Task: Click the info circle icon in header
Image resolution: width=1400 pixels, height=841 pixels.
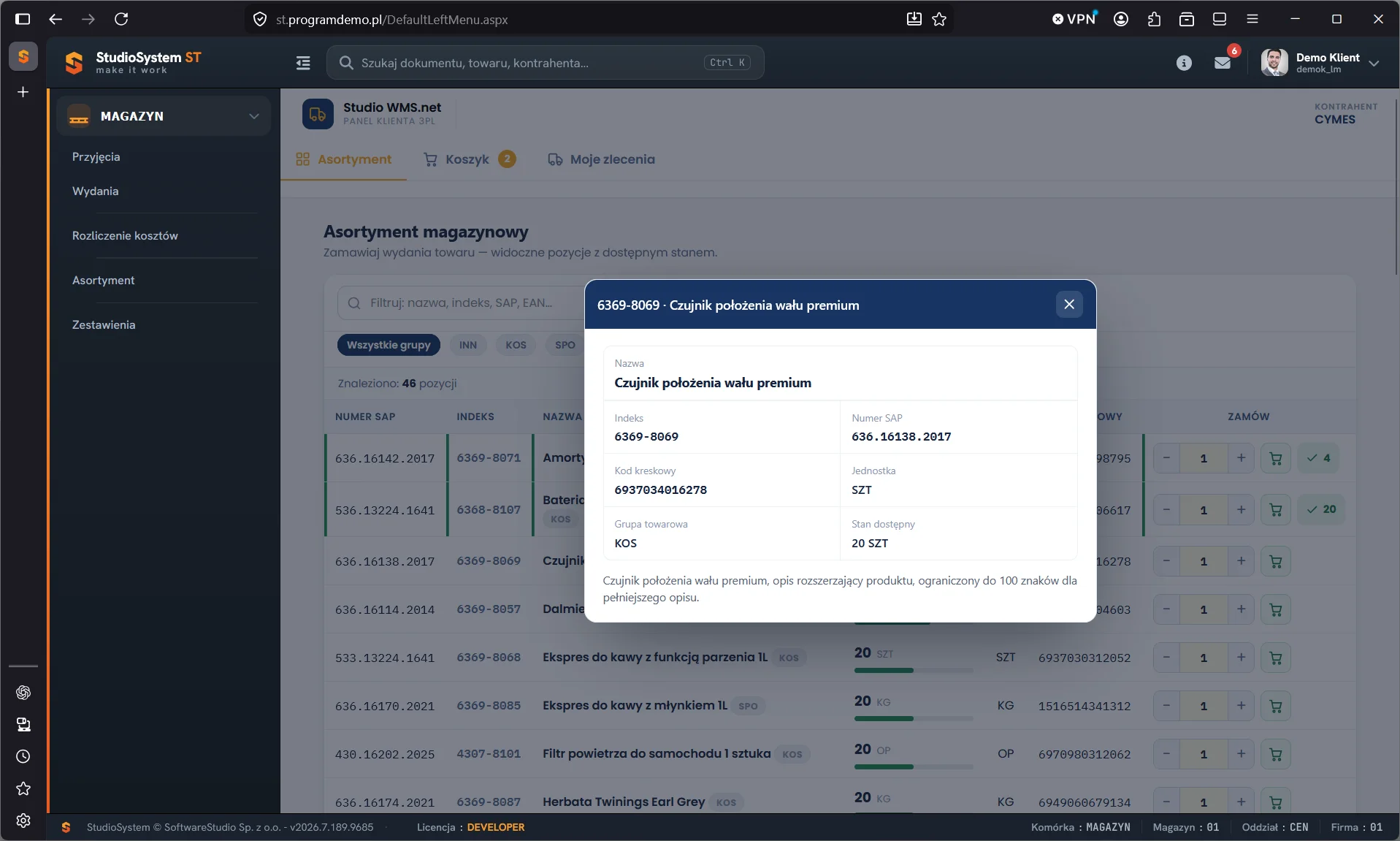Action: pos(1184,63)
